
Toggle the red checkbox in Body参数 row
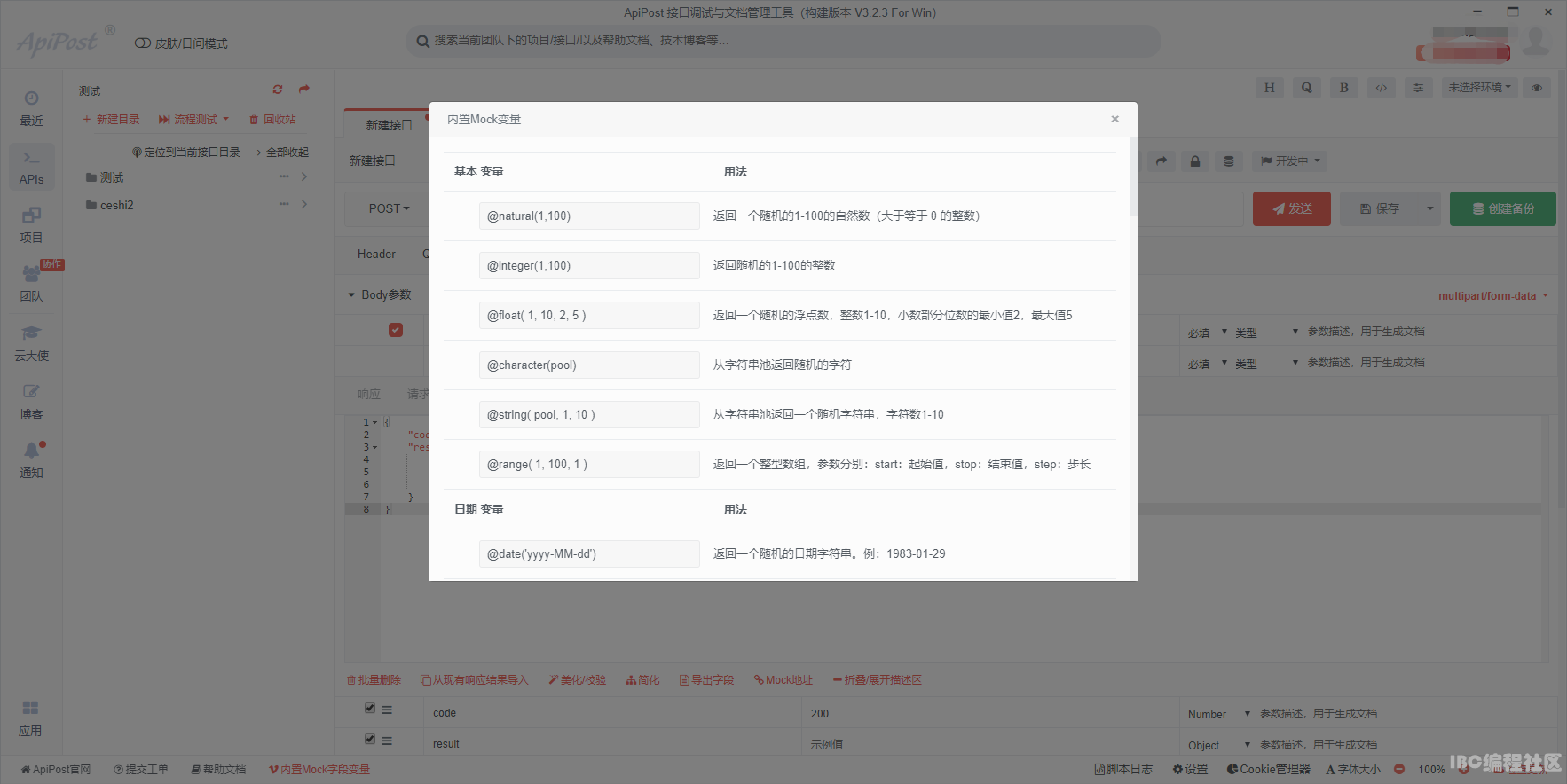click(396, 330)
